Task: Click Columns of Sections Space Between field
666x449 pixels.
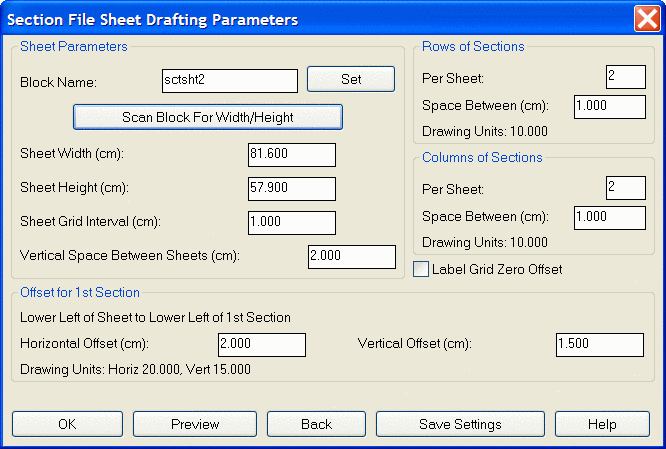Action: (x=610, y=217)
